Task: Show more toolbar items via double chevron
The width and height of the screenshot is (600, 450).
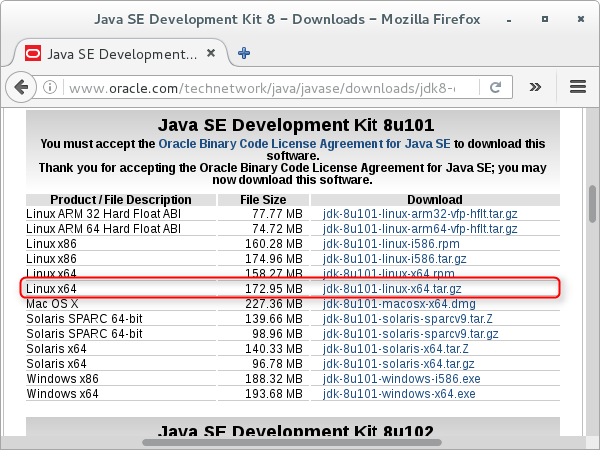Action: tap(535, 87)
